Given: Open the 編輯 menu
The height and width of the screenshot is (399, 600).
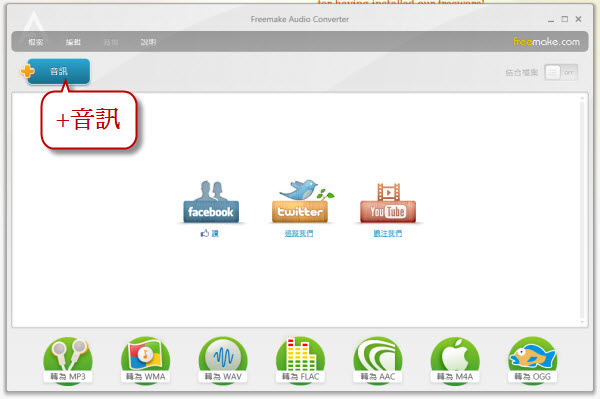Looking at the screenshot, I should [x=73, y=42].
